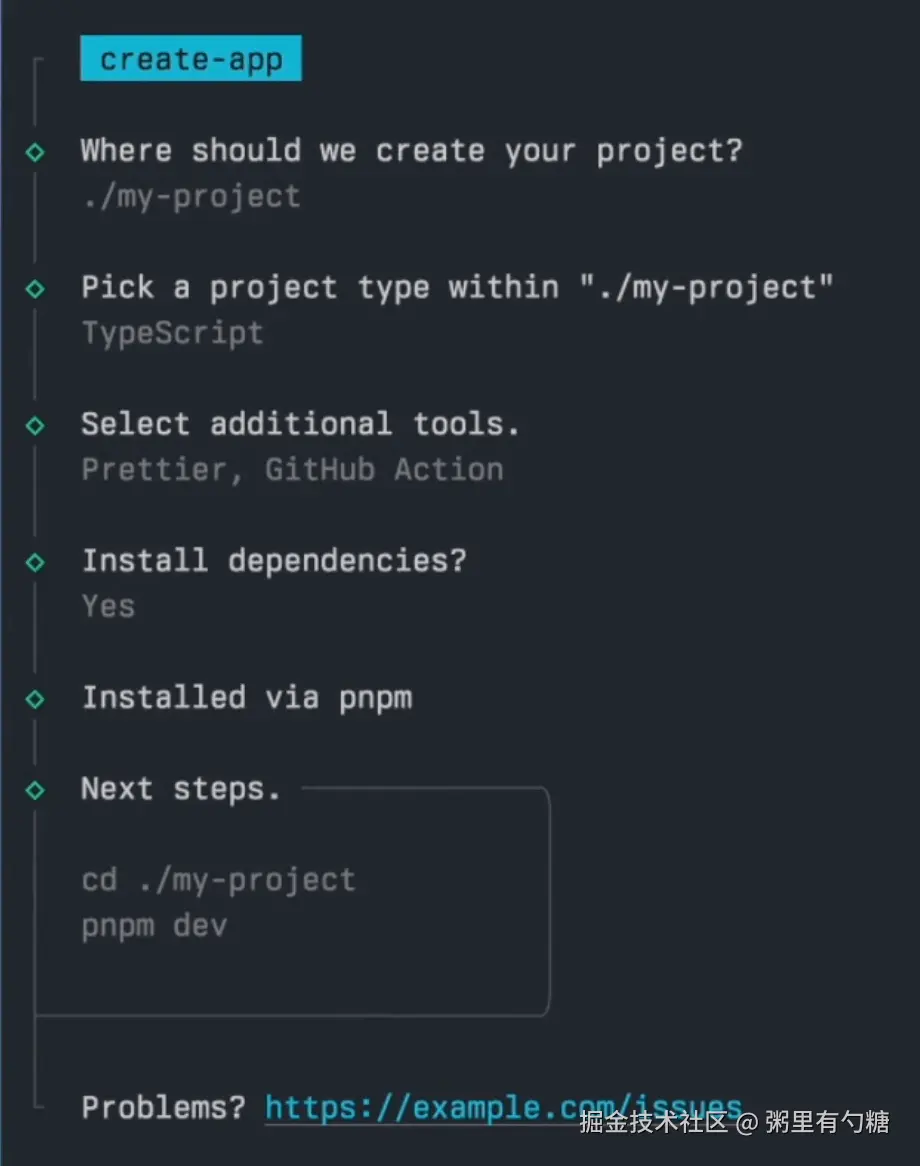The width and height of the screenshot is (920, 1166).
Task: Click diamond marker beside project location question
Action: pyautogui.click(x=35, y=152)
